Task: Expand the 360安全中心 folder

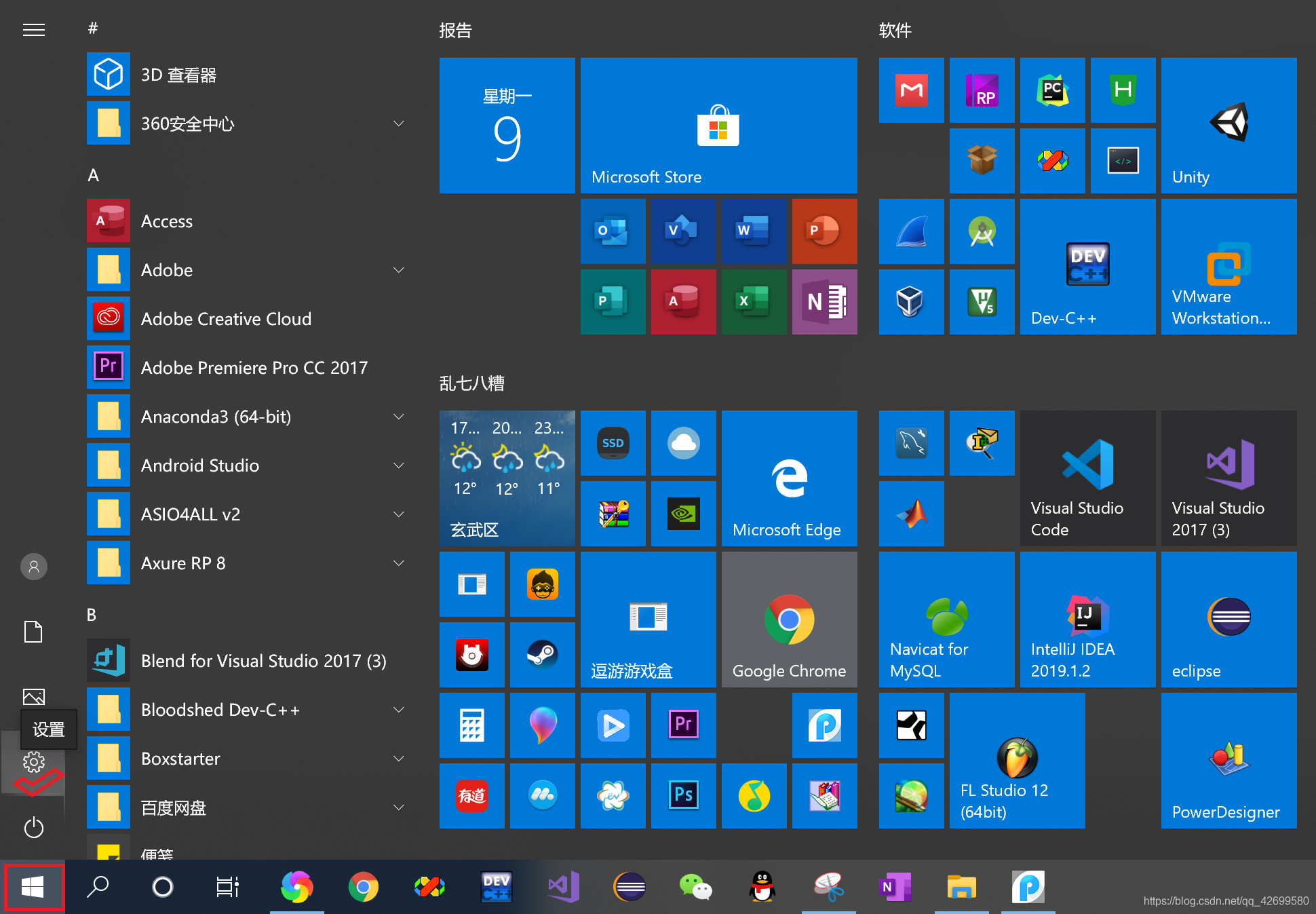Action: (250, 123)
